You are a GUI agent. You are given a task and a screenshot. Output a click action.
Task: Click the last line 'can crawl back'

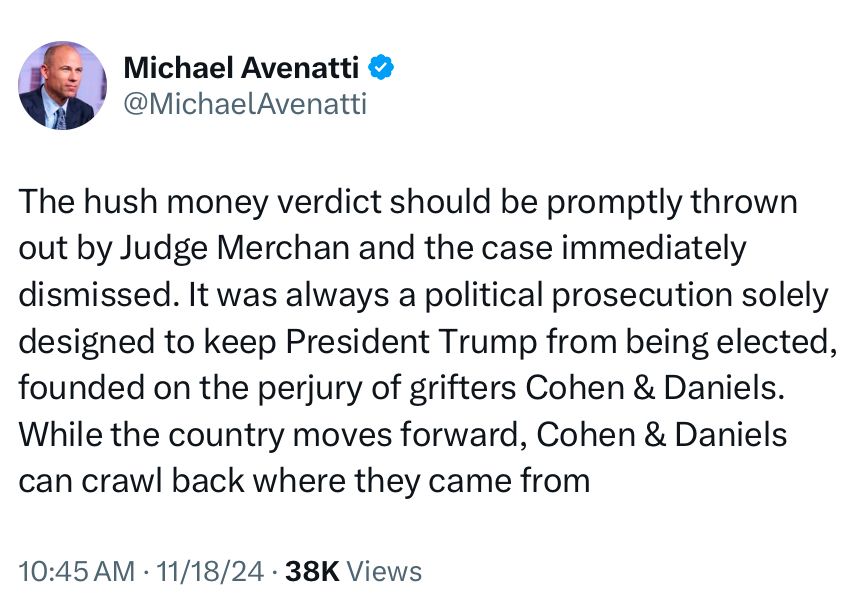(x=131, y=480)
